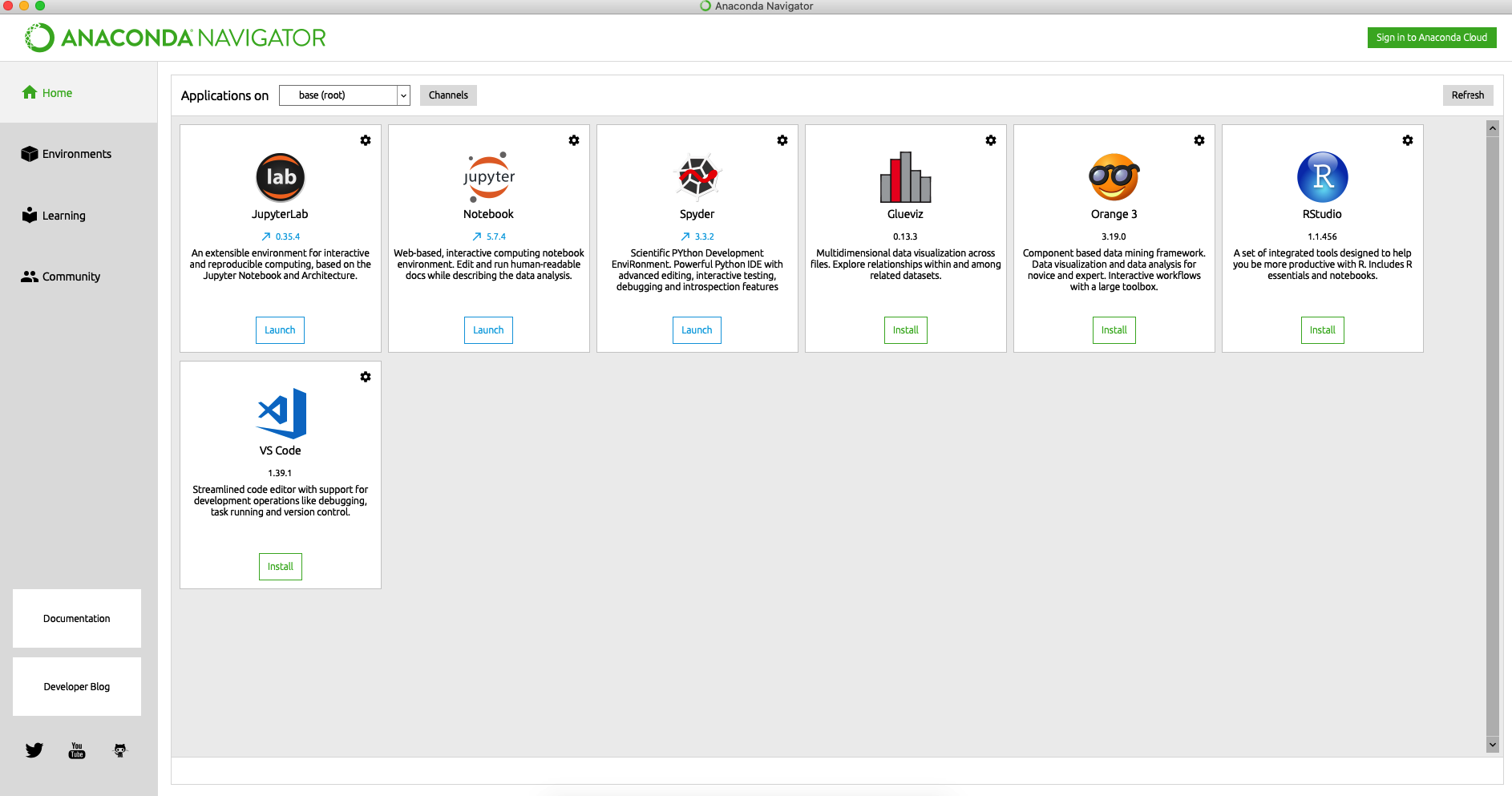
Task: Open the Developer Blog link
Action: pos(77,687)
